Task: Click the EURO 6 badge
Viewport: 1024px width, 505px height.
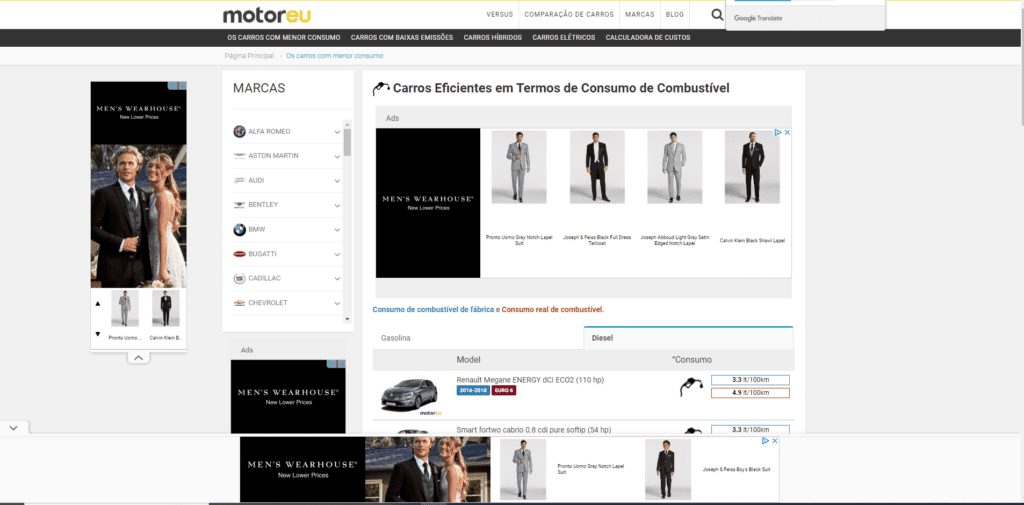Action: point(504,391)
